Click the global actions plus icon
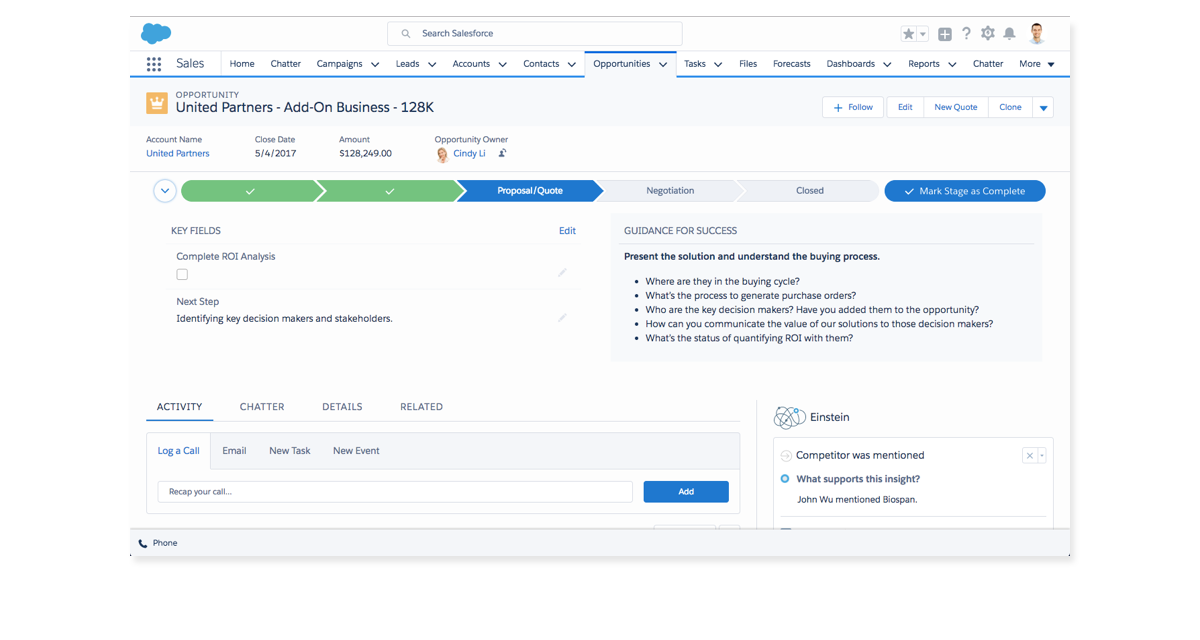The image size is (1200, 640). coord(945,34)
